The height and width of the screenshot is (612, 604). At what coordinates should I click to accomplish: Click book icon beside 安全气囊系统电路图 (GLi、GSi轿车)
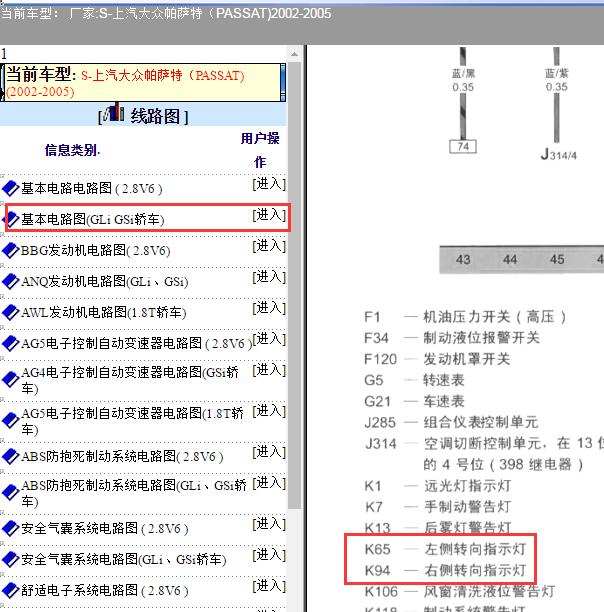[11, 559]
